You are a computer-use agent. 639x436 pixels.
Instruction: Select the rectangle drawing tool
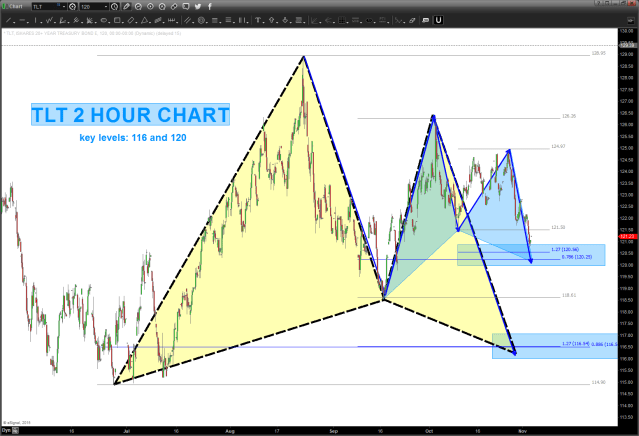pyautogui.click(x=117, y=20)
